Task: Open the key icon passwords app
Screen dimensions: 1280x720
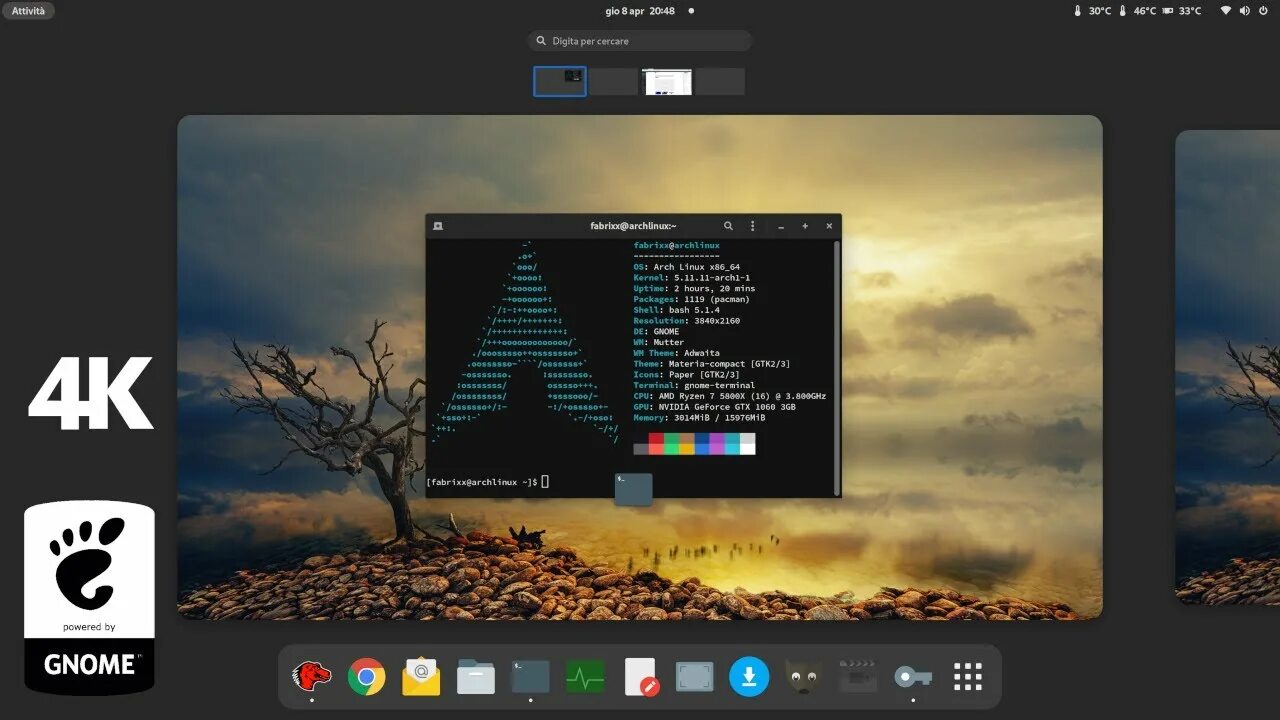Action: [913, 677]
